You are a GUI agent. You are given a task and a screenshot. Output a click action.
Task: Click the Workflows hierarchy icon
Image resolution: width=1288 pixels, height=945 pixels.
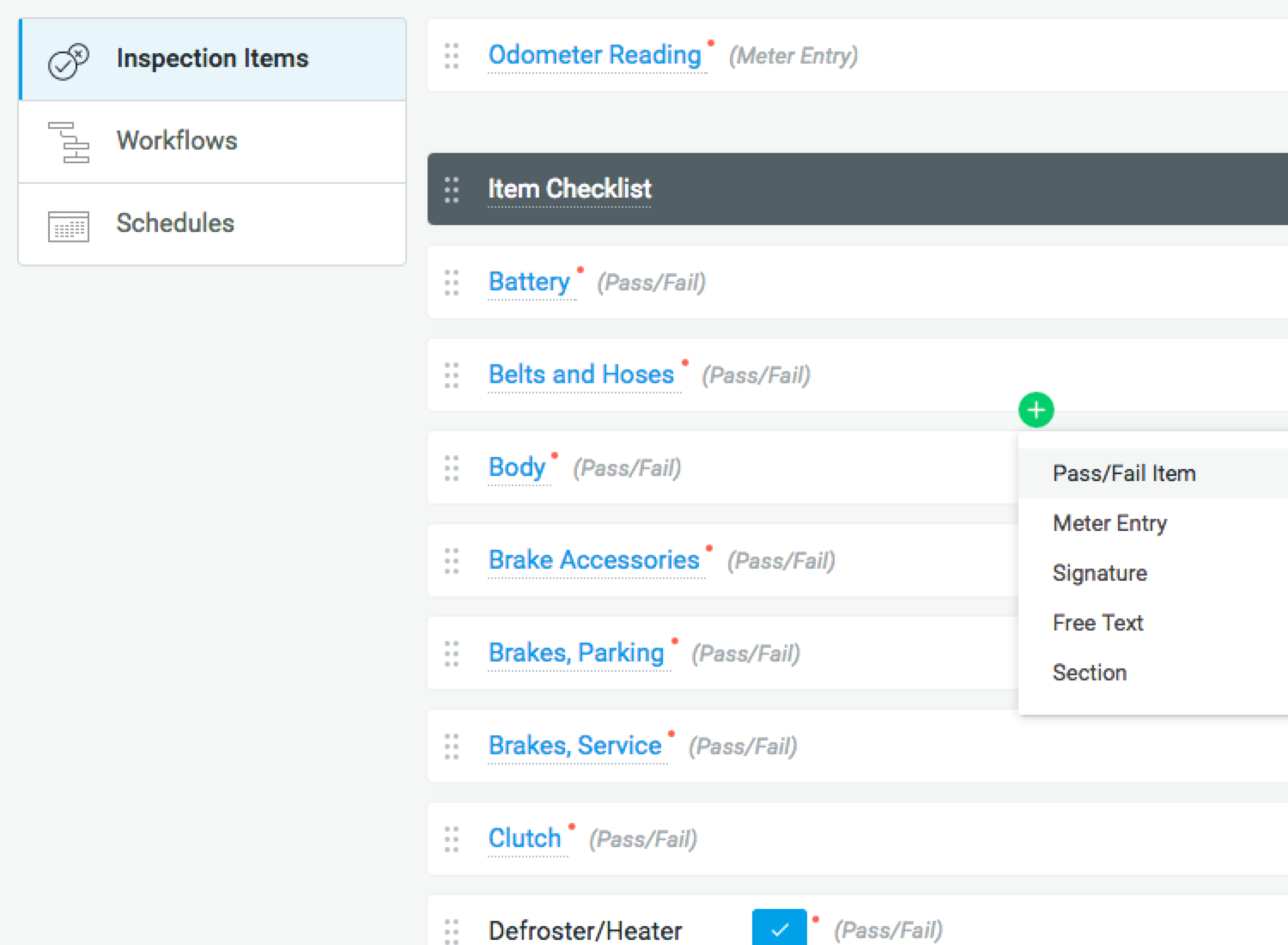tap(69, 142)
